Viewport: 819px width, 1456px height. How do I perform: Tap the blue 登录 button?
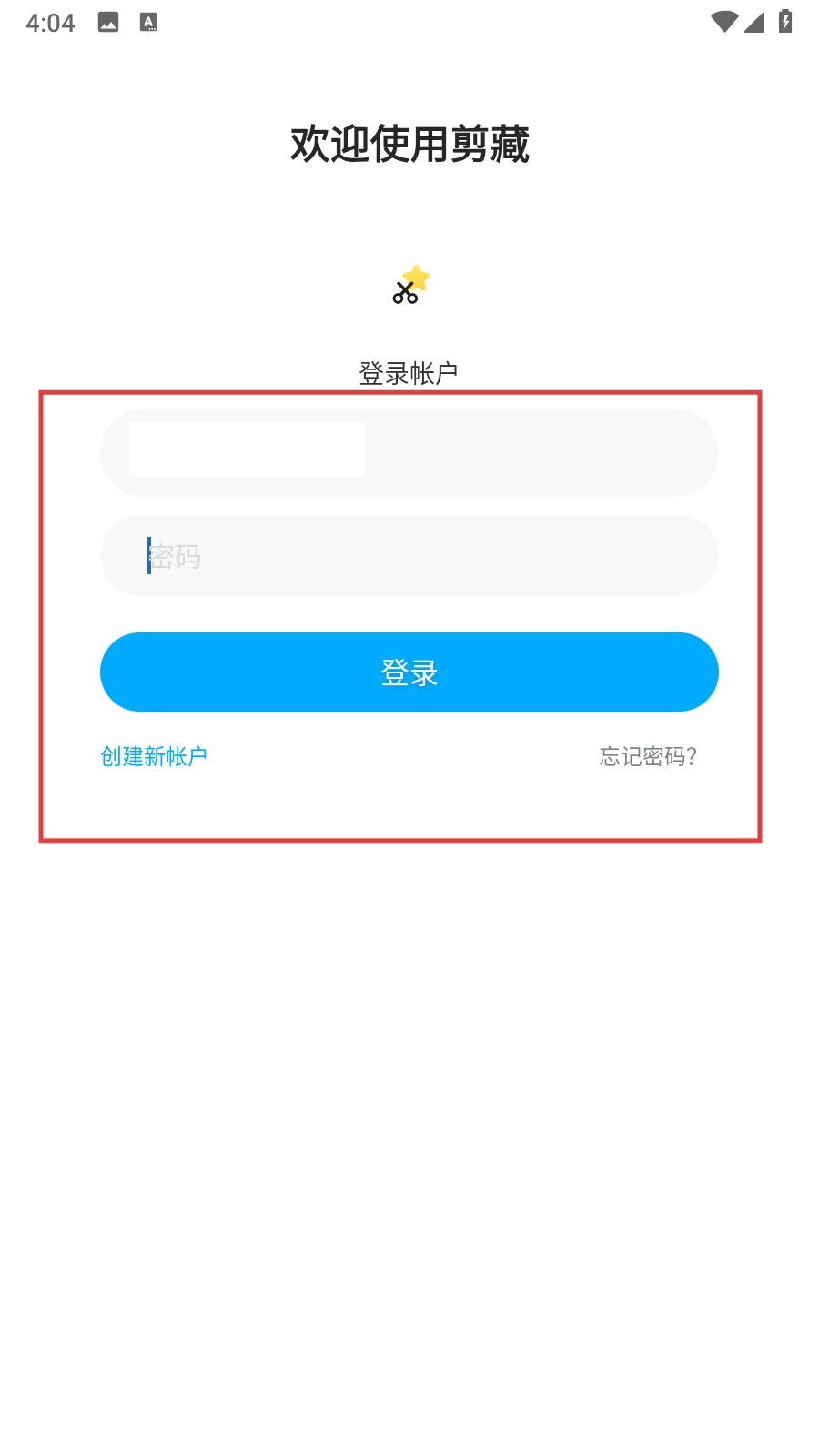[x=409, y=672]
